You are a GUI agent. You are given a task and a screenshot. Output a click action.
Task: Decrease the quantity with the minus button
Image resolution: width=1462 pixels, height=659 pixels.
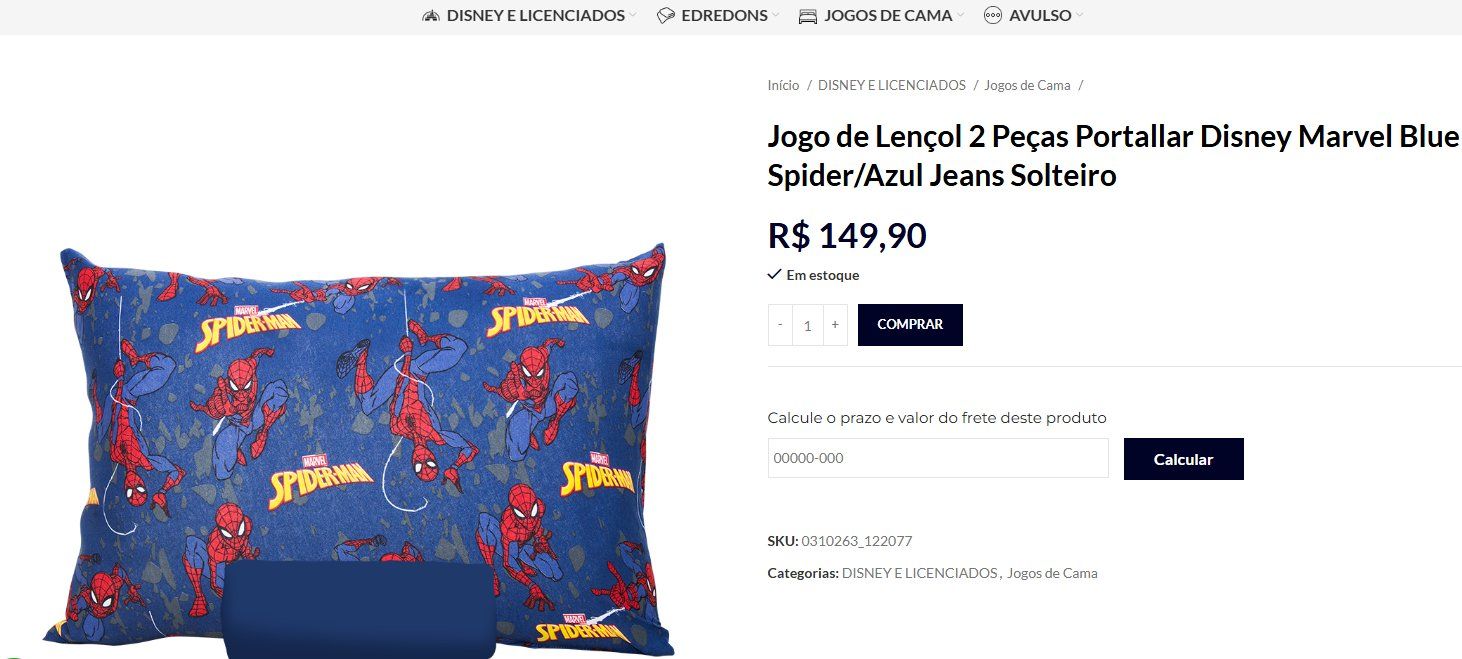pyautogui.click(x=780, y=325)
